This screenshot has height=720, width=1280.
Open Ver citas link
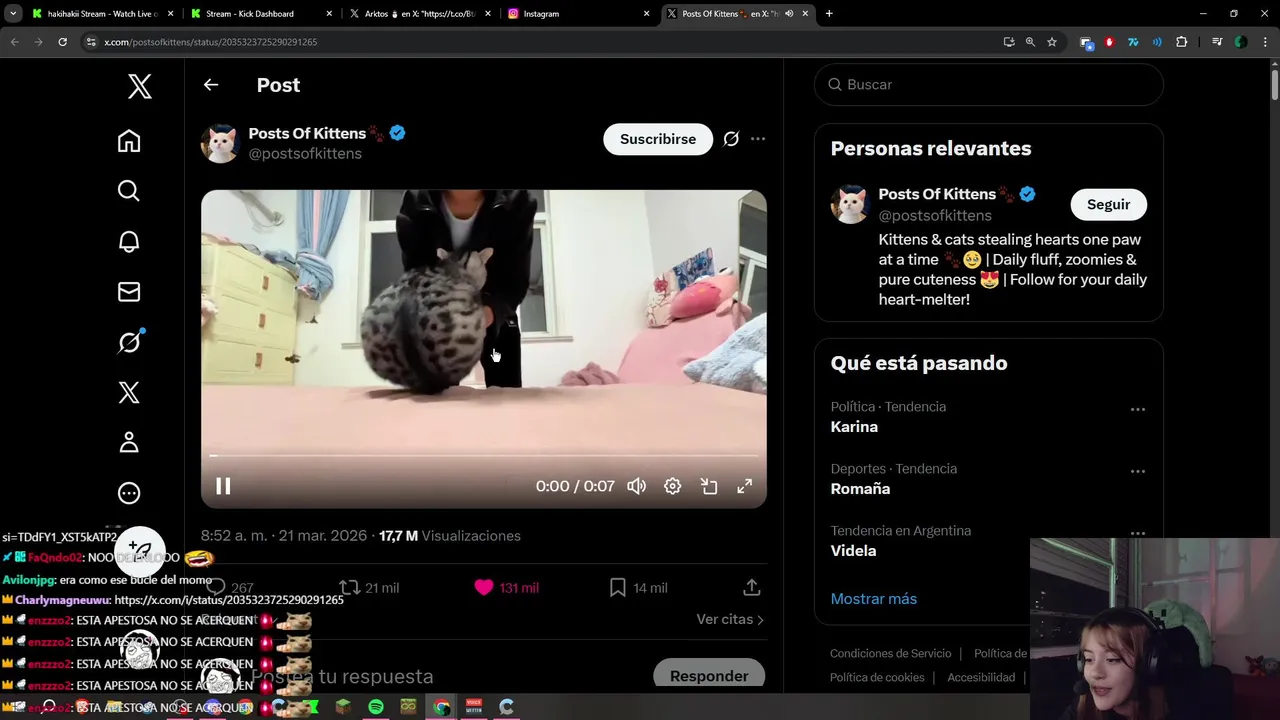coord(730,620)
